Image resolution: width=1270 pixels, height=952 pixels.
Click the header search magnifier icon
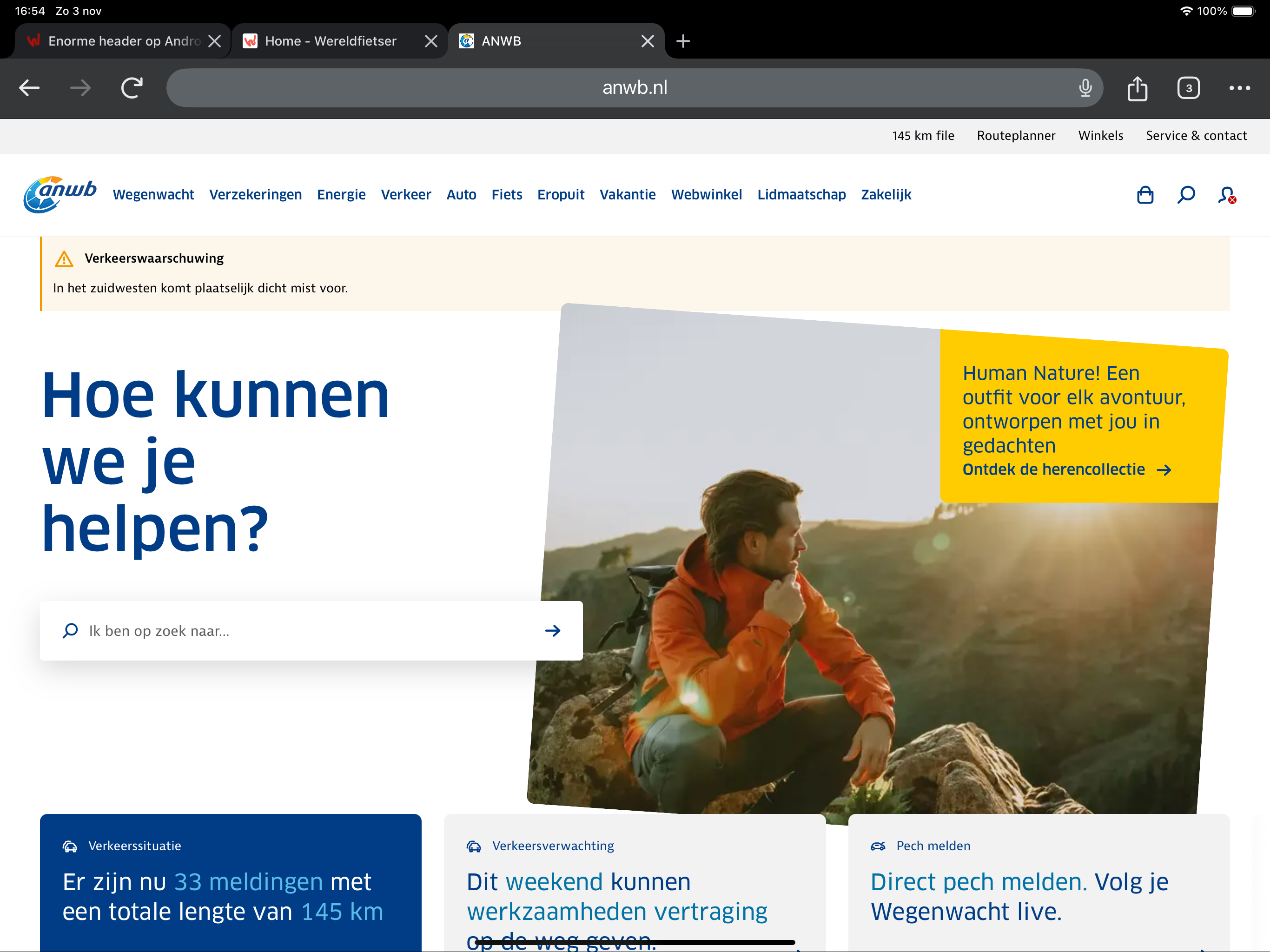(x=1185, y=195)
